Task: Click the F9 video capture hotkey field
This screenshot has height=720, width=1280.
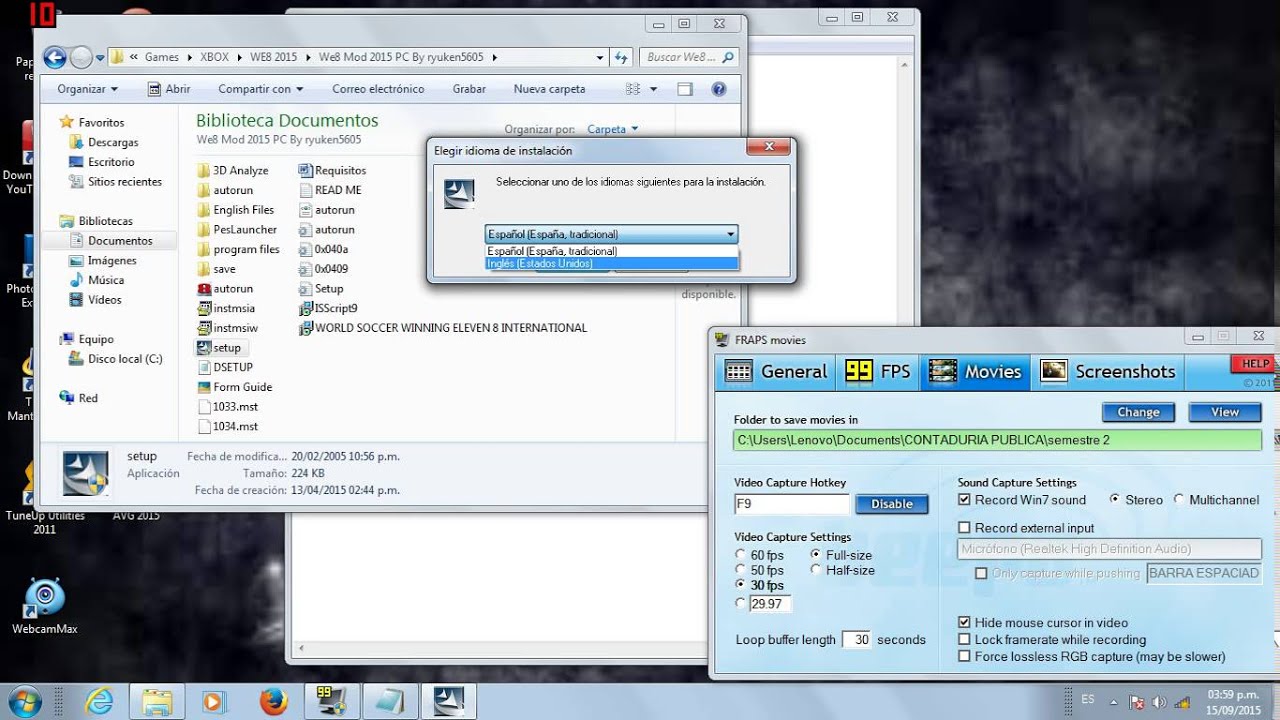Action: 791,504
